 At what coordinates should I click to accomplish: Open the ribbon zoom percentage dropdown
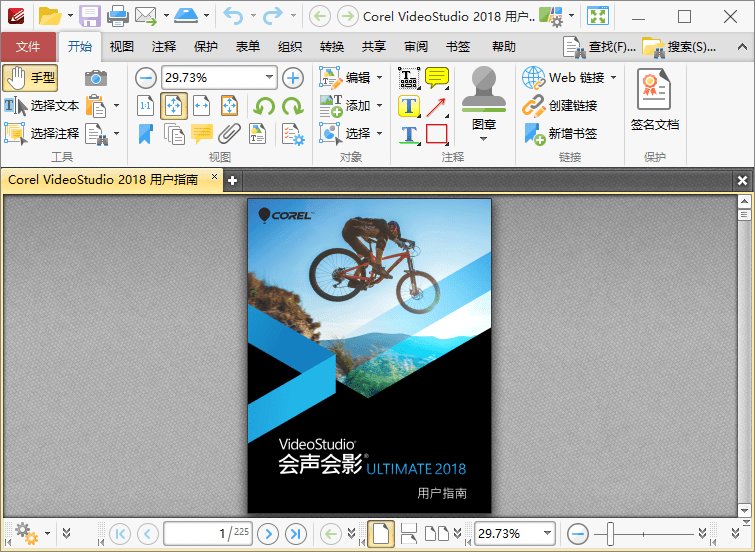click(x=270, y=78)
